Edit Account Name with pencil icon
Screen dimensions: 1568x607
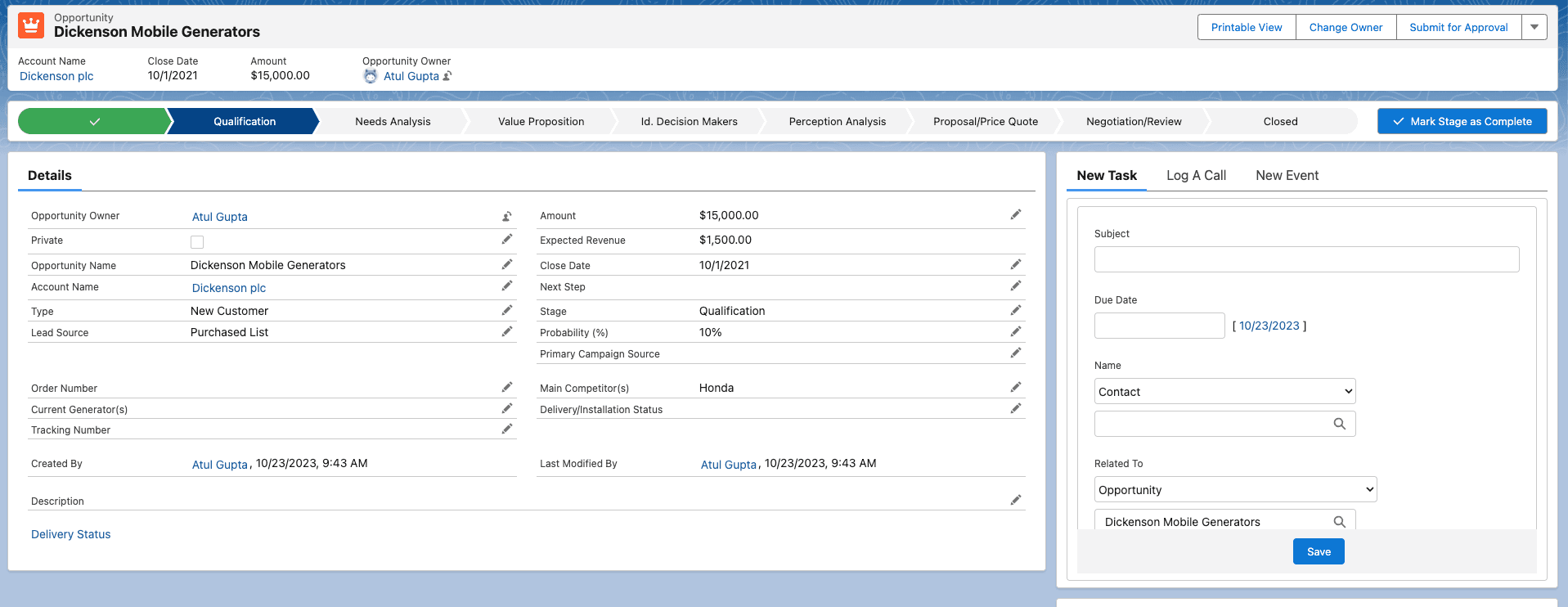(507, 286)
